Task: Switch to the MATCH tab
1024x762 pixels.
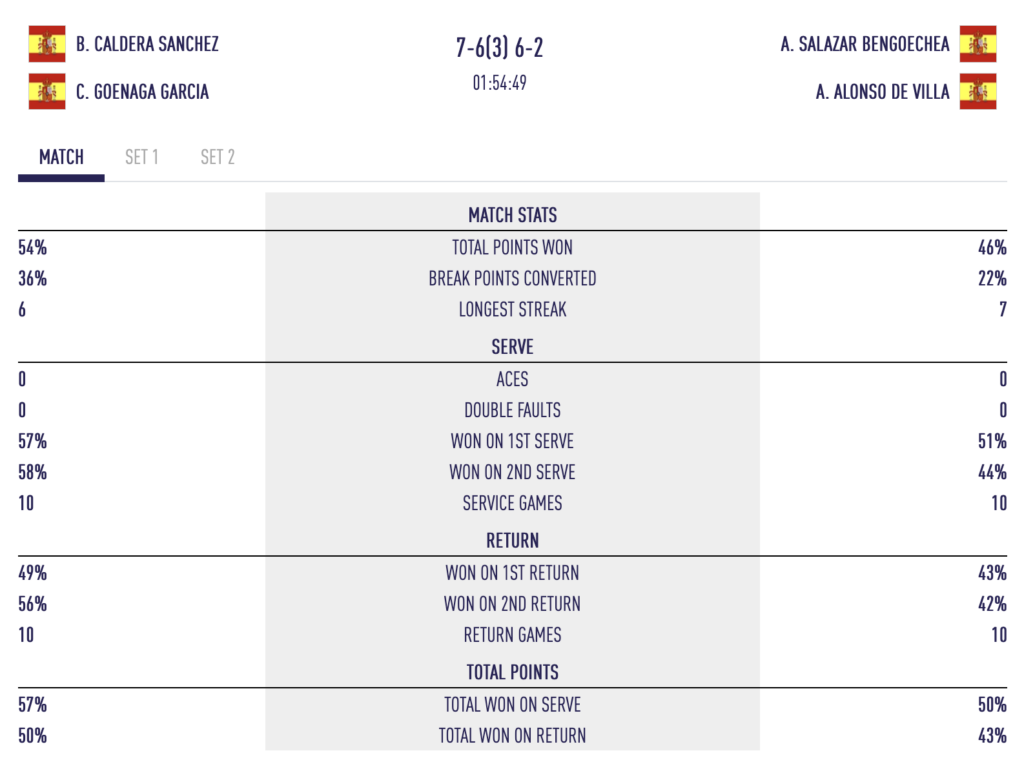Action: [x=61, y=157]
